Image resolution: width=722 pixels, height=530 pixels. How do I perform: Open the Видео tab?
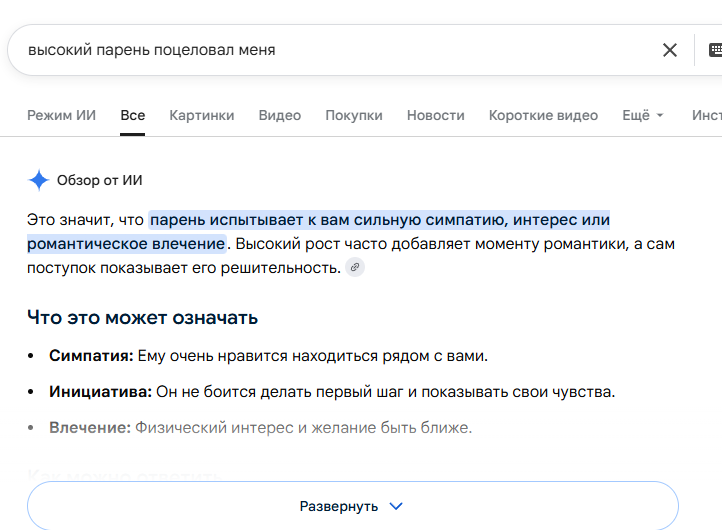click(279, 115)
